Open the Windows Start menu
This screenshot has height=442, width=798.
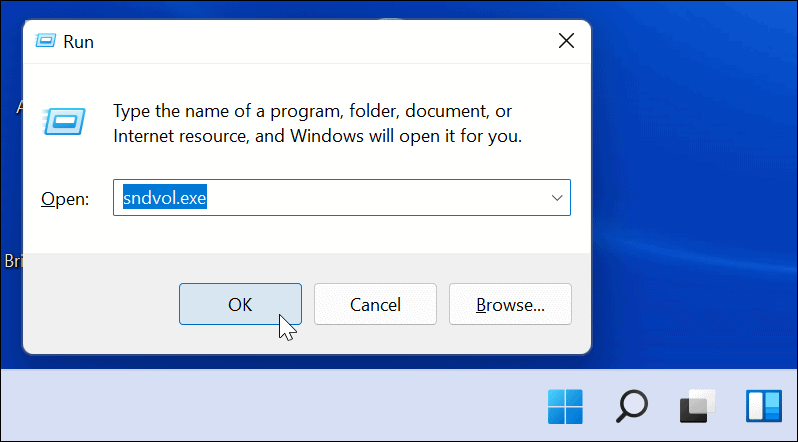(567, 407)
